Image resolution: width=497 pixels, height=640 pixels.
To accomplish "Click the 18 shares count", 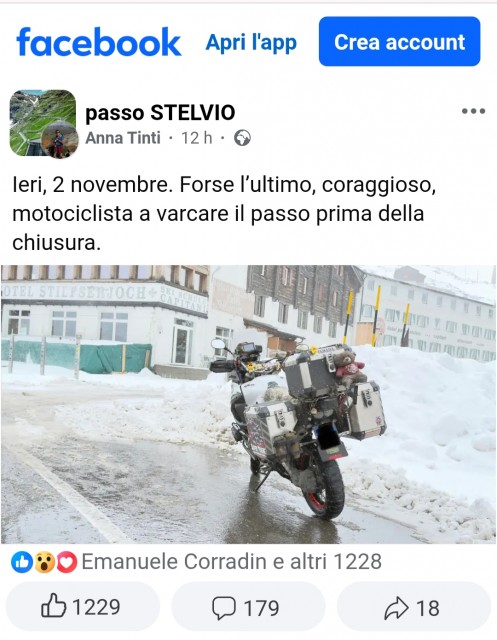I will [428, 608].
